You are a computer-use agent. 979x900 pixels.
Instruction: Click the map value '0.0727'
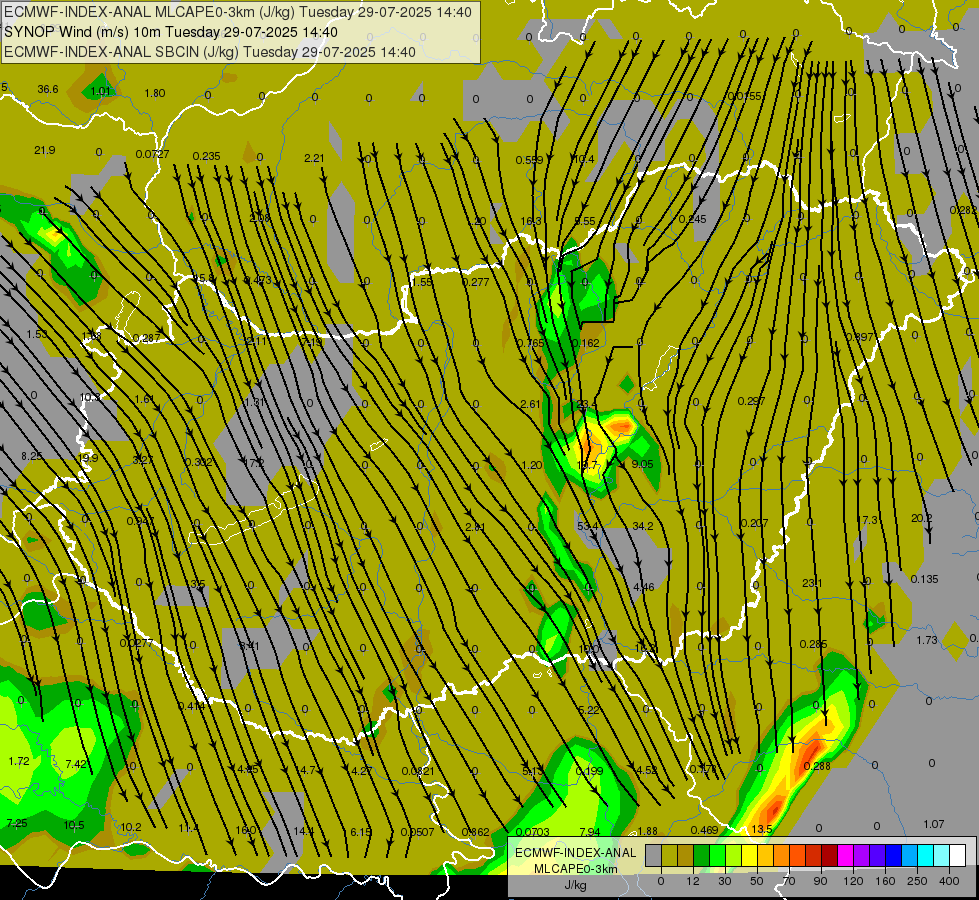tap(152, 154)
